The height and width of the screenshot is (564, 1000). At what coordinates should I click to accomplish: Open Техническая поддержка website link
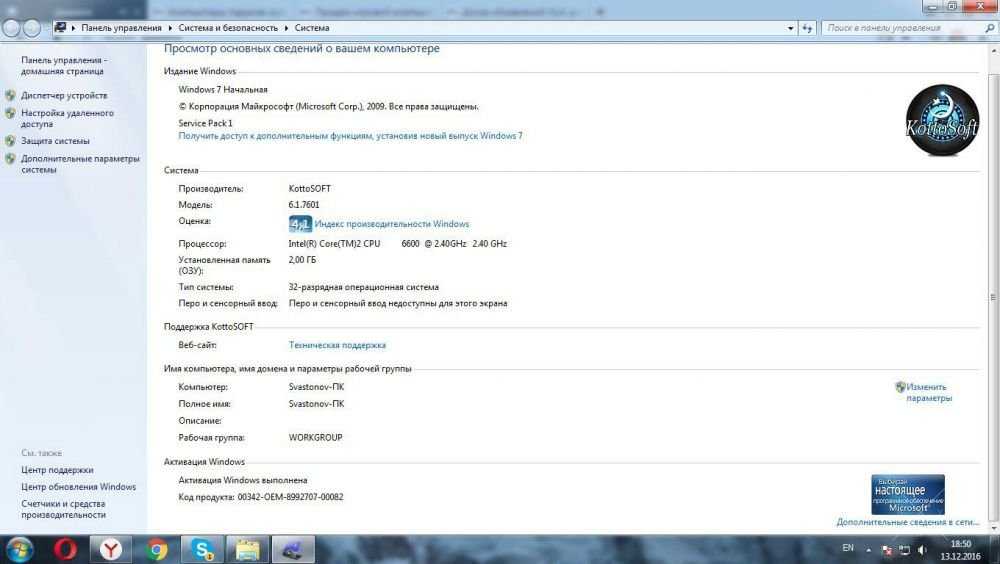click(337, 345)
